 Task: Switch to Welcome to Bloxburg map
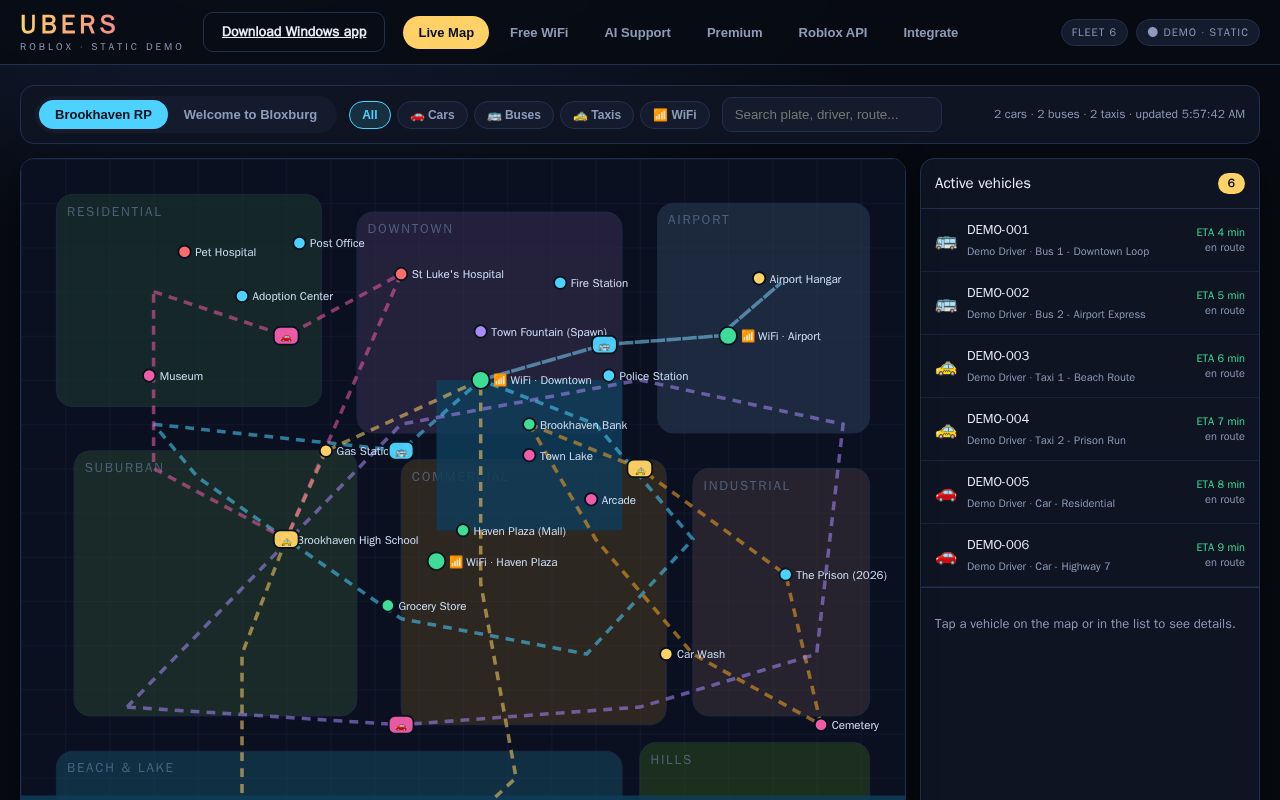(x=250, y=114)
